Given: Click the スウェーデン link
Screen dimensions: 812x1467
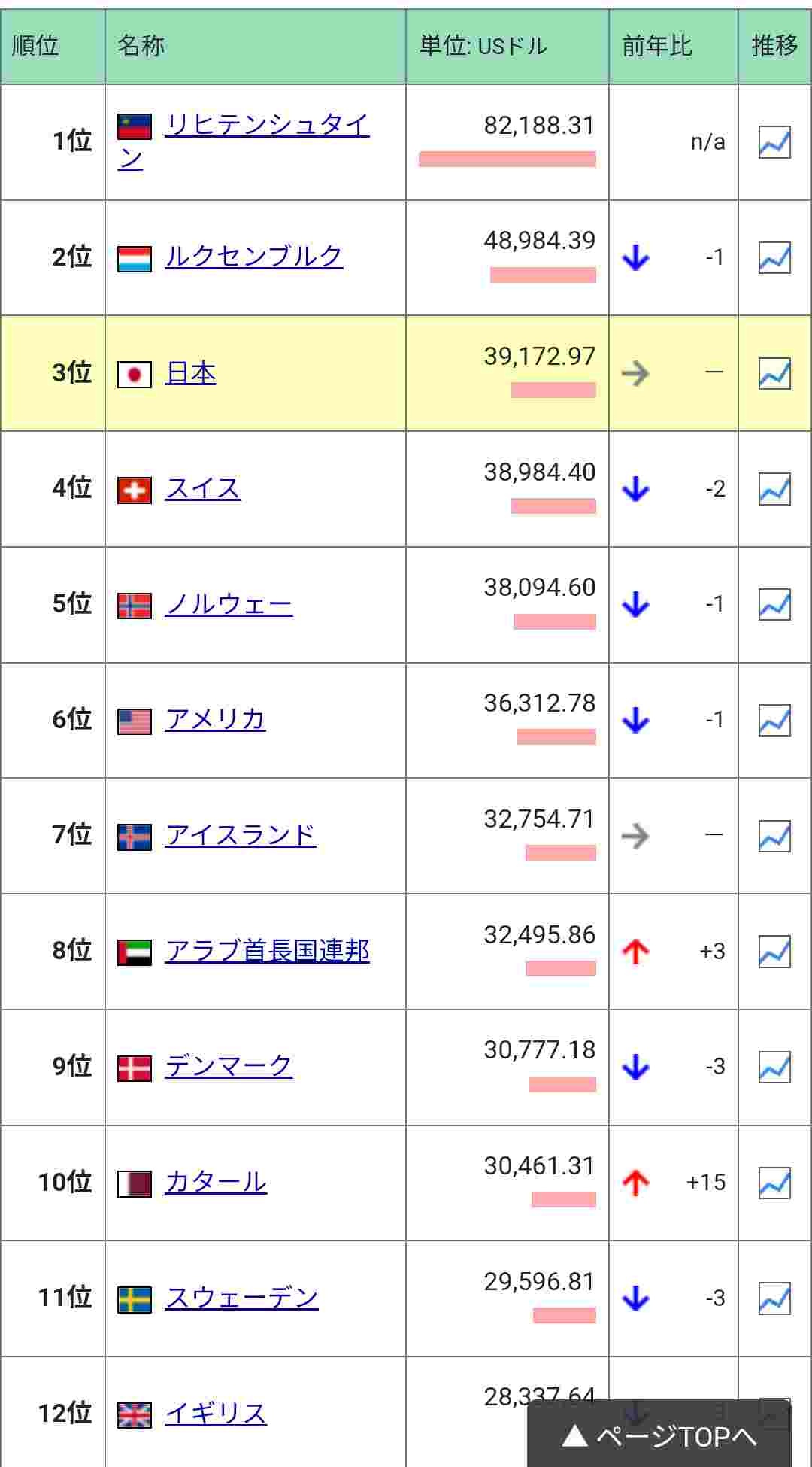Looking at the screenshot, I should click(241, 1298).
